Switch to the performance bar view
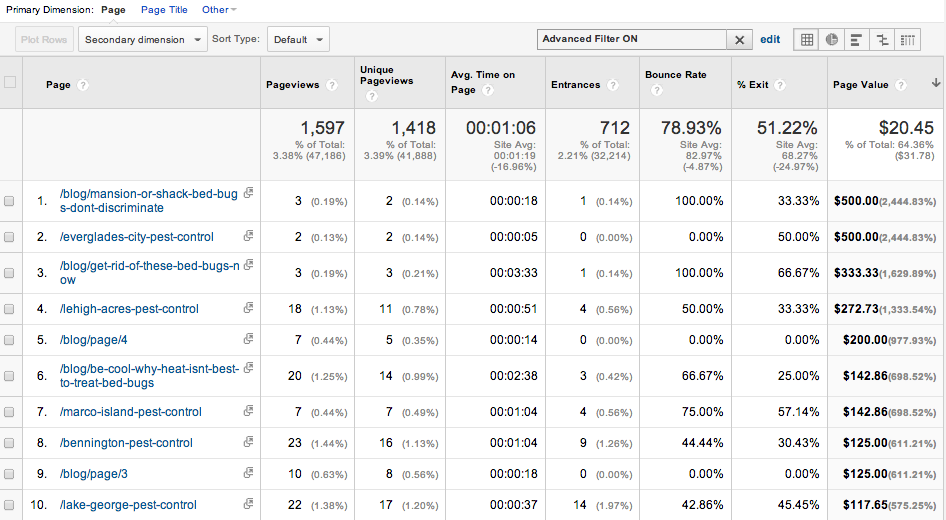 (857, 40)
